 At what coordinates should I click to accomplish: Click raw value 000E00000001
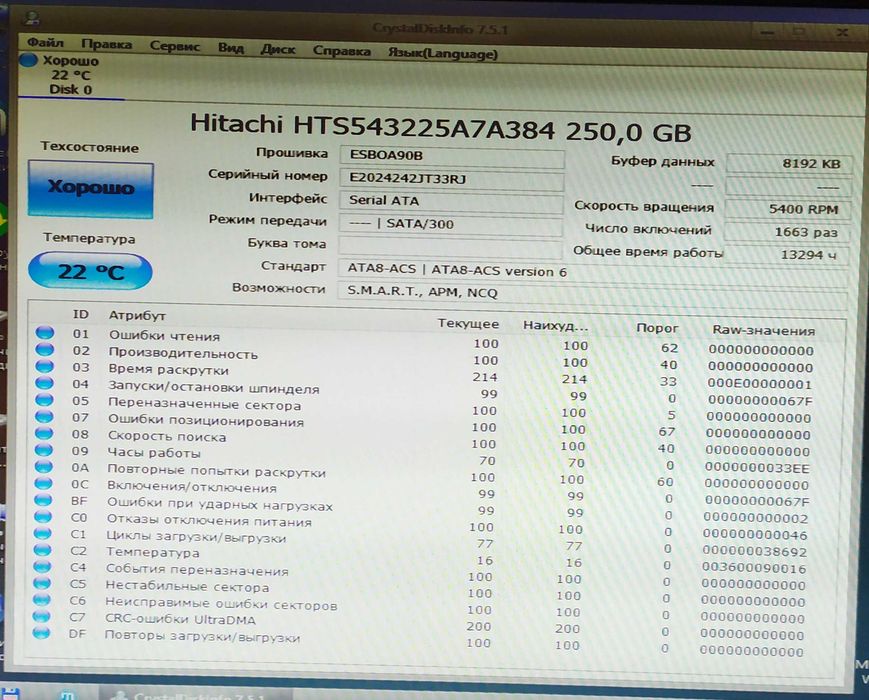tap(760, 384)
